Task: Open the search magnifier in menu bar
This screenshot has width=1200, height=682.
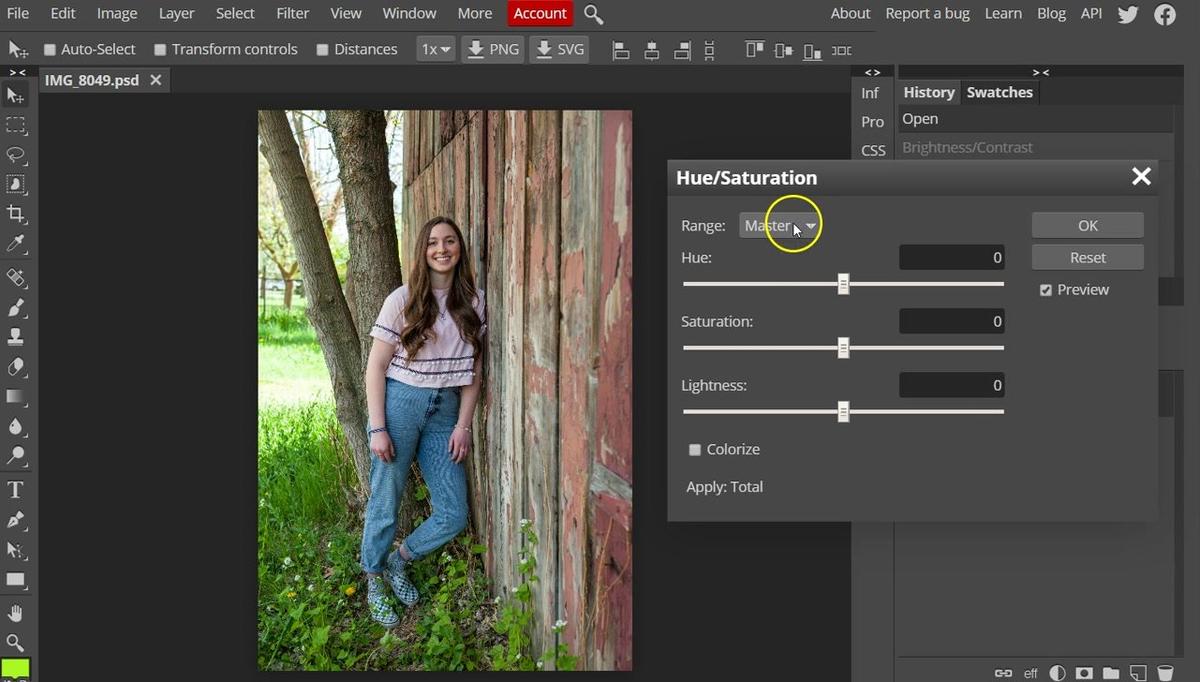Action: click(x=594, y=14)
